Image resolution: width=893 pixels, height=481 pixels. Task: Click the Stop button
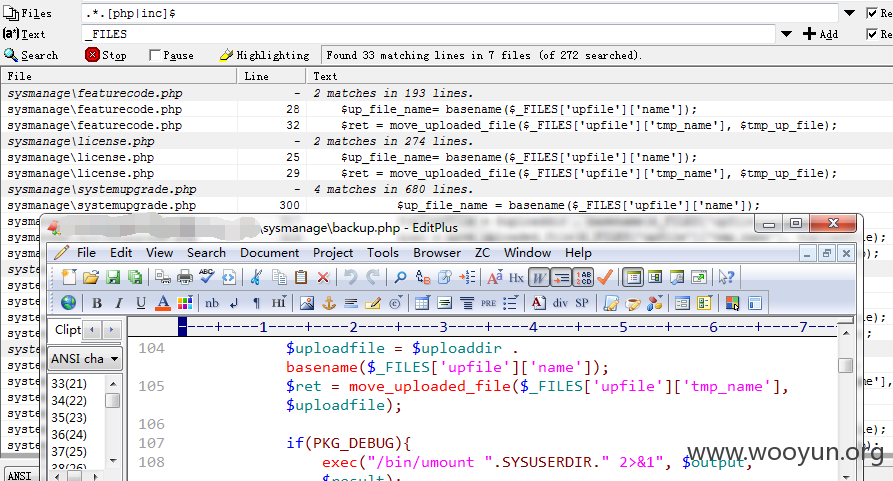[106, 55]
